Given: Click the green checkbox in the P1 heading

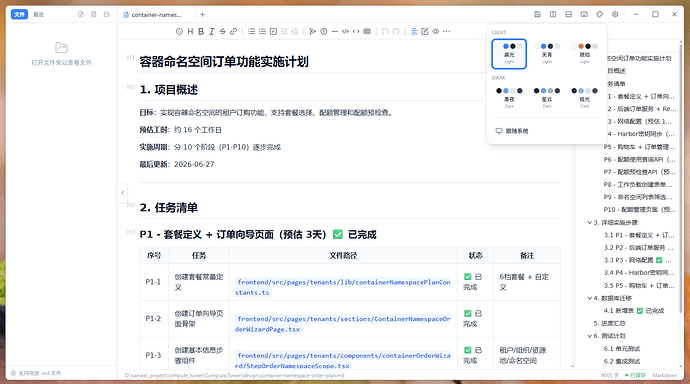Looking at the screenshot, I should [338, 234].
